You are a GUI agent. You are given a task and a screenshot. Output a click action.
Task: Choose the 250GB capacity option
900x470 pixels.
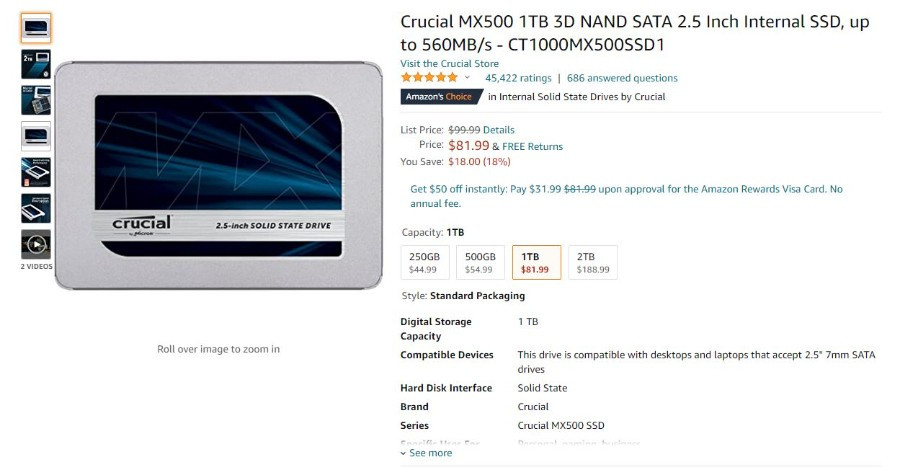coord(424,262)
